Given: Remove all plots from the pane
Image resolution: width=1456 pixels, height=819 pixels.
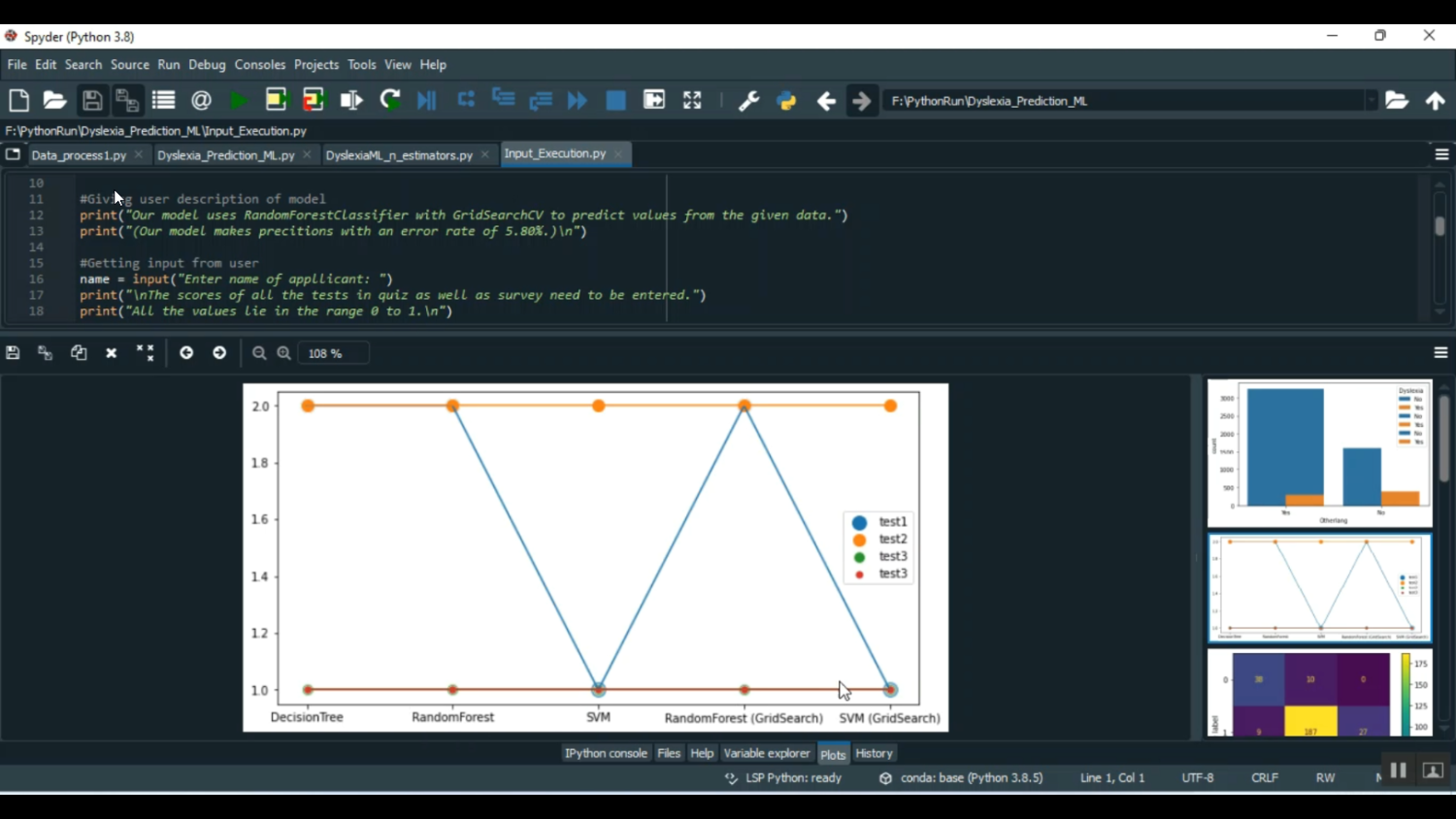Looking at the screenshot, I should pos(145,353).
